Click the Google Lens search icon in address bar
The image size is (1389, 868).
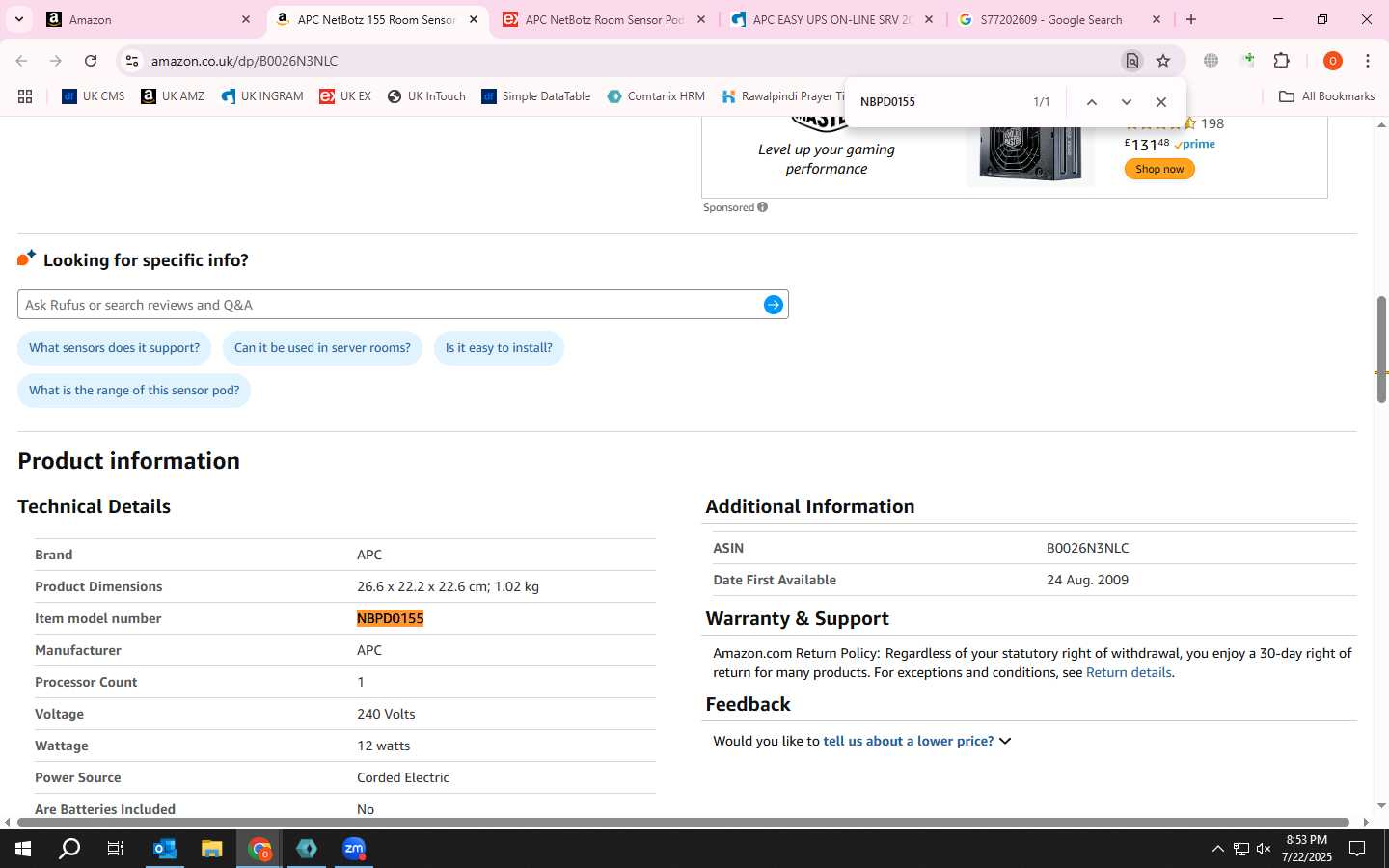point(1131,61)
